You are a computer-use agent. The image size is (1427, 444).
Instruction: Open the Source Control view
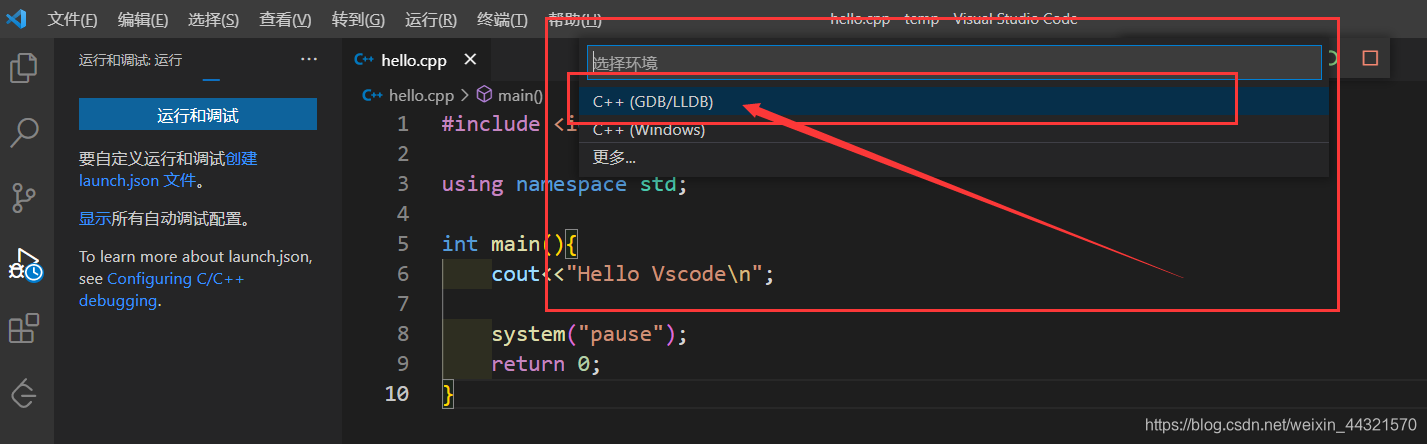coord(24,198)
